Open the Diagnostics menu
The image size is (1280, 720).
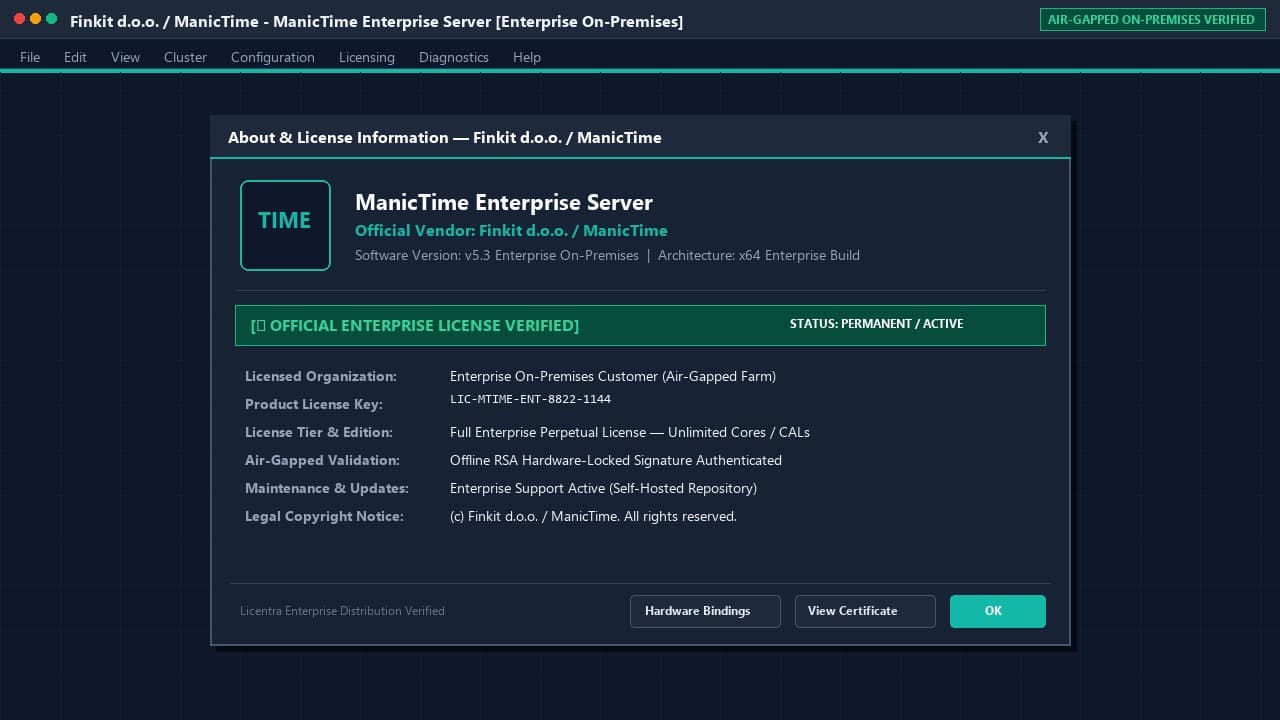(454, 57)
